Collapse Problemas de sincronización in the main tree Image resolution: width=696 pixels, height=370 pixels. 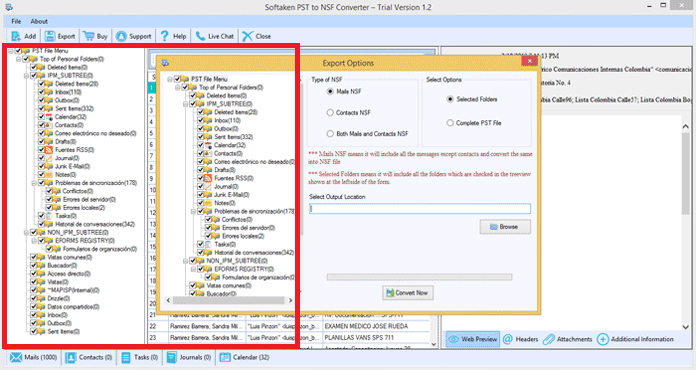point(34,183)
